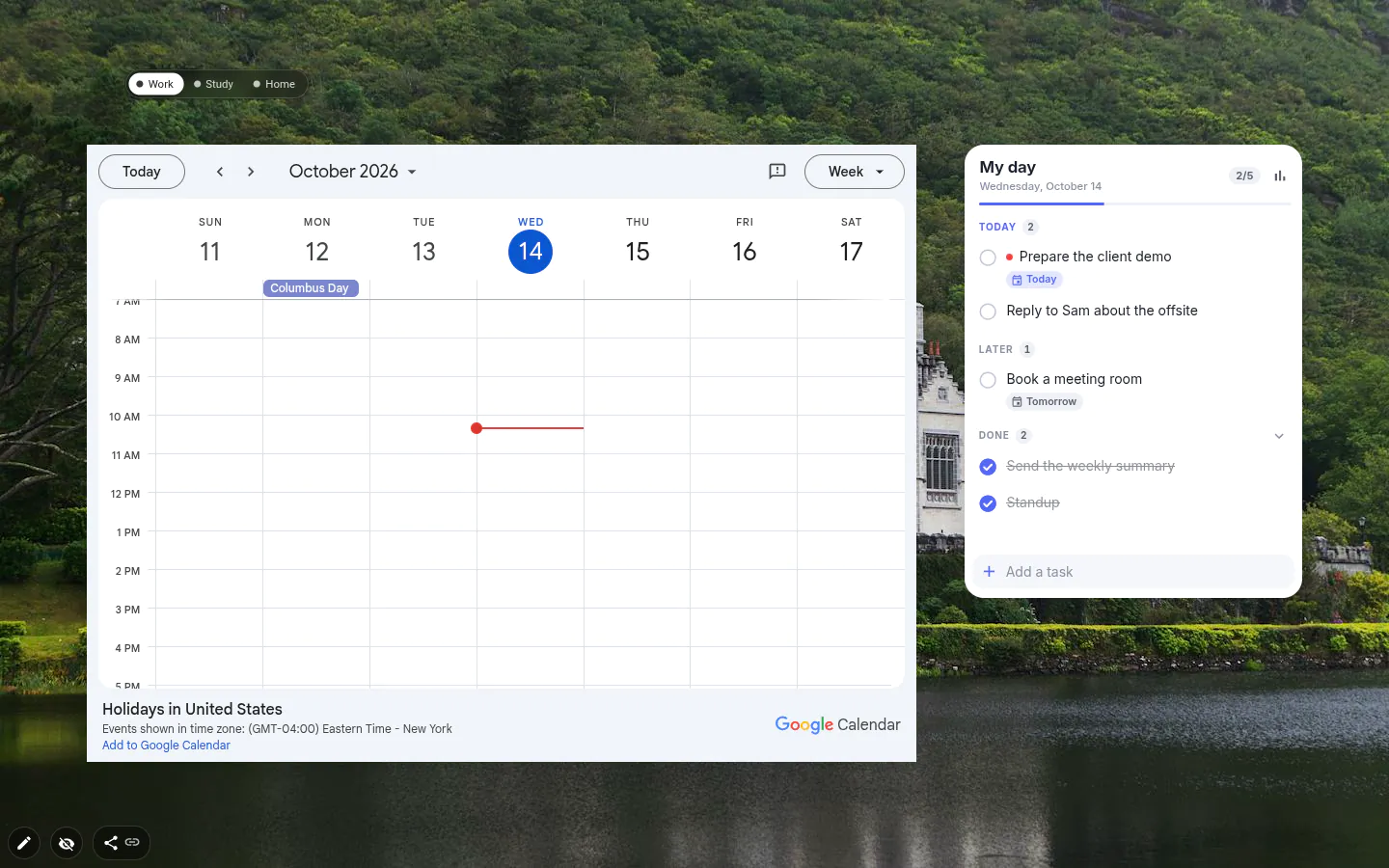
Task: Go to next week arrow
Action: point(251,172)
